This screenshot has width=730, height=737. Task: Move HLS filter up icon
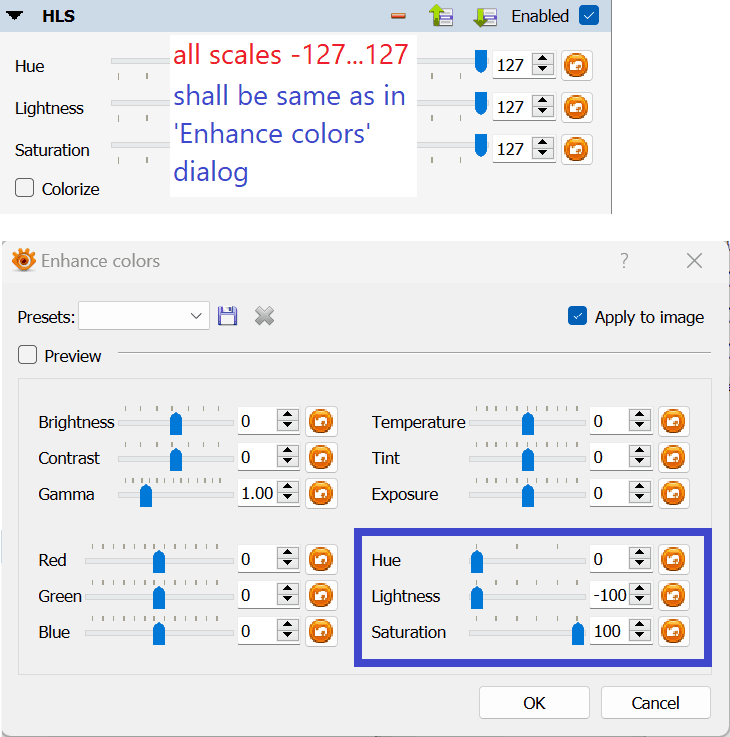click(440, 16)
